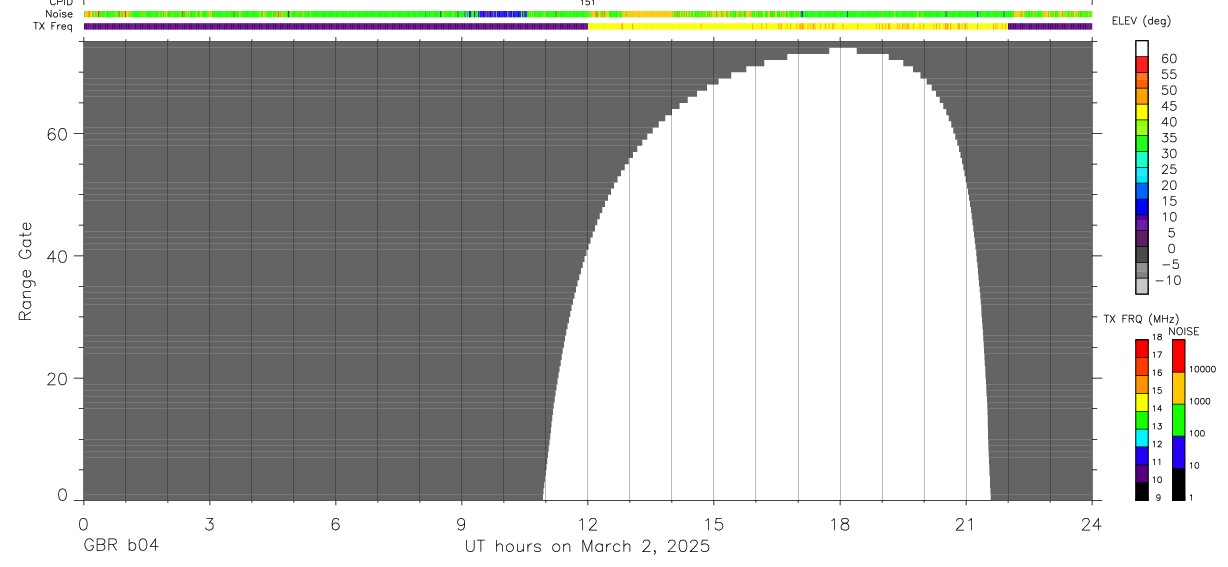1228x567 pixels.
Task: Click the 'Noise' row label at top
Action: click(x=61, y=15)
